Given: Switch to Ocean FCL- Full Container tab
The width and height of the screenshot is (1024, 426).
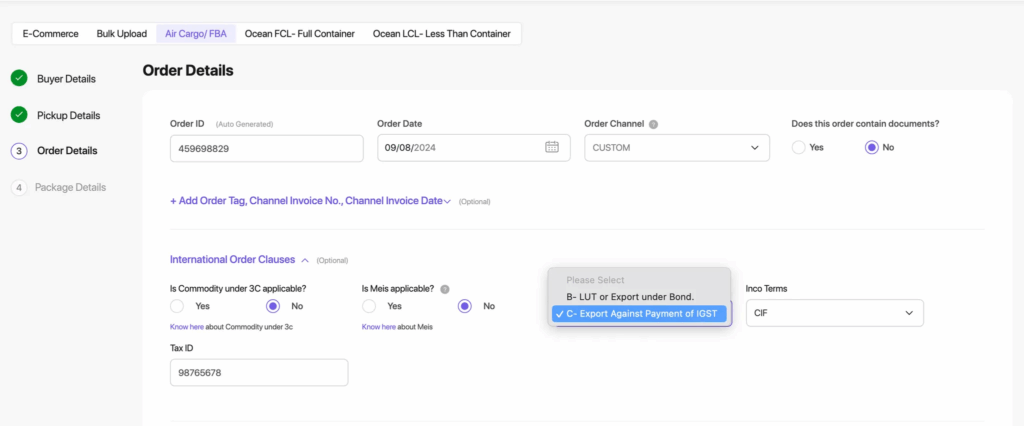Looking at the screenshot, I should (299, 34).
